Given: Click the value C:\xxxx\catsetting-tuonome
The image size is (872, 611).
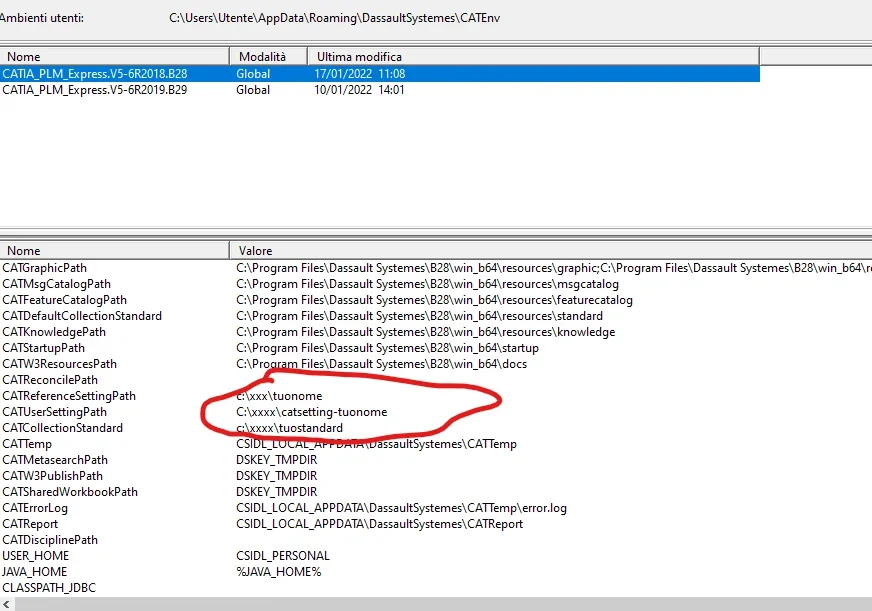Looking at the screenshot, I should (x=311, y=412).
